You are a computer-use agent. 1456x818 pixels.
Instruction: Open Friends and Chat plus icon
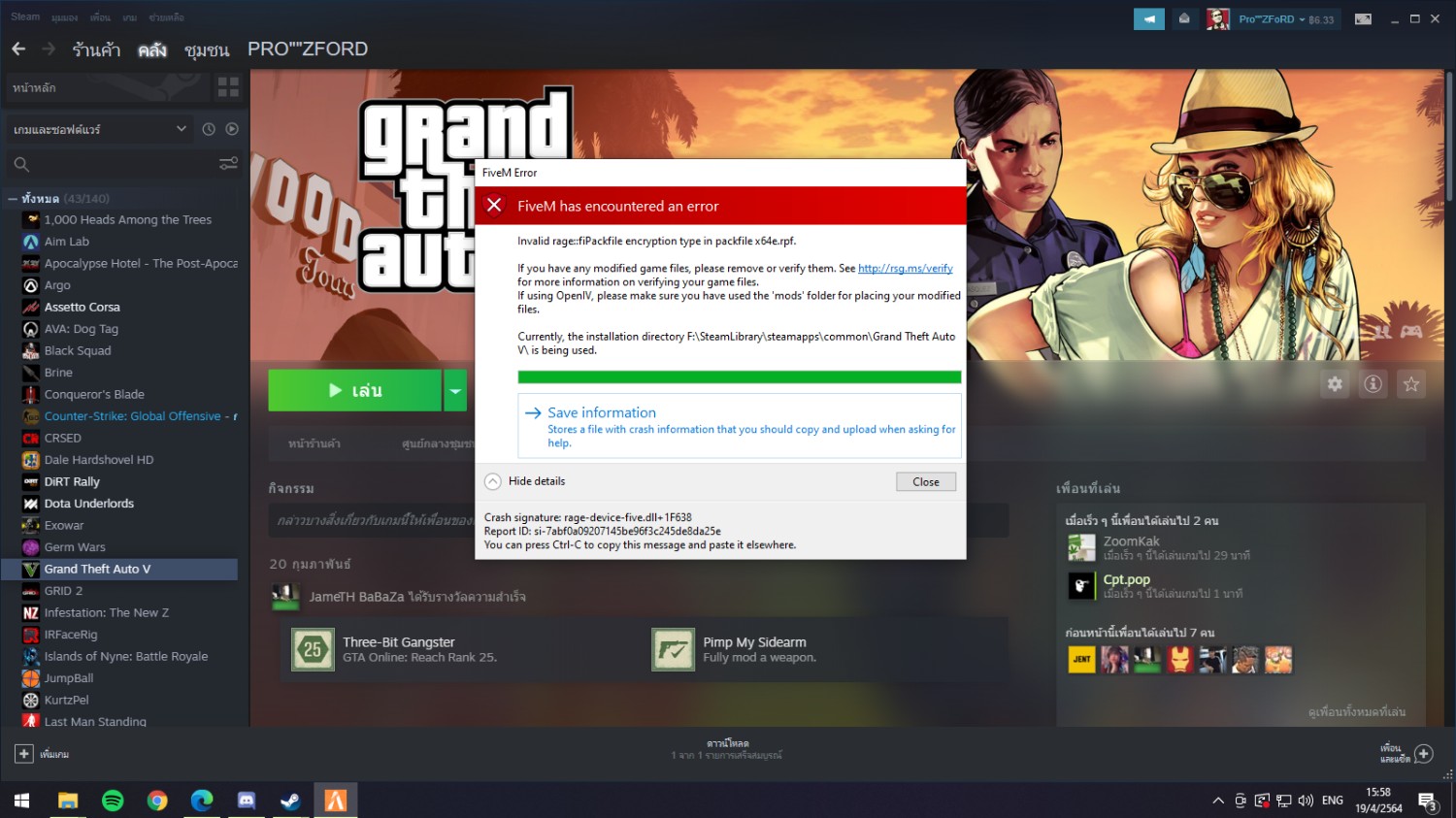(x=1424, y=753)
